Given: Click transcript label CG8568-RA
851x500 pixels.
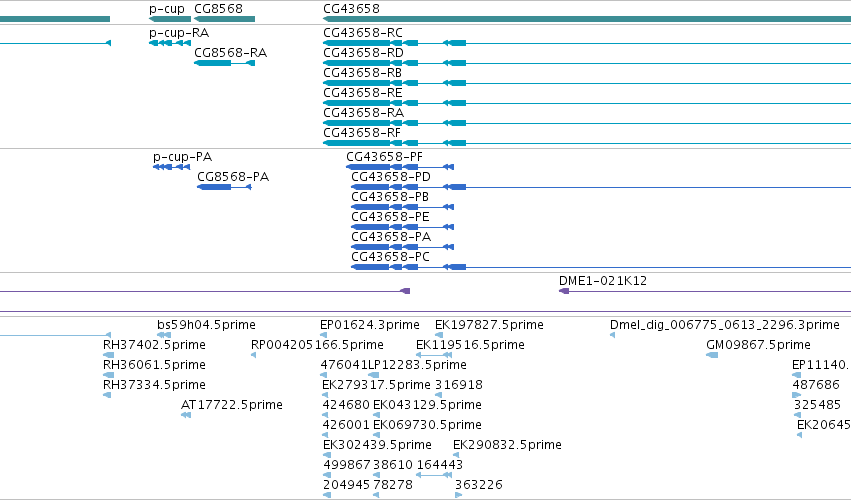Looking at the screenshot, I should click(230, 53).
